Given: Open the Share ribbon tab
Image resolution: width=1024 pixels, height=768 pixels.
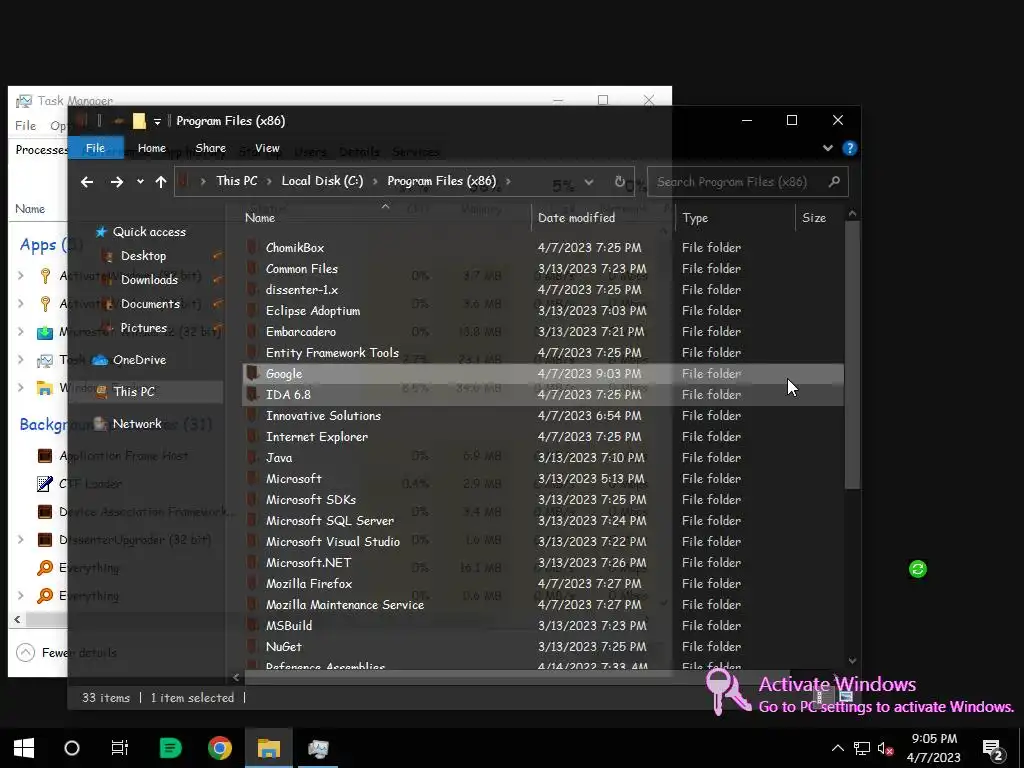Looking at the screenshot, I should point(210,148).
